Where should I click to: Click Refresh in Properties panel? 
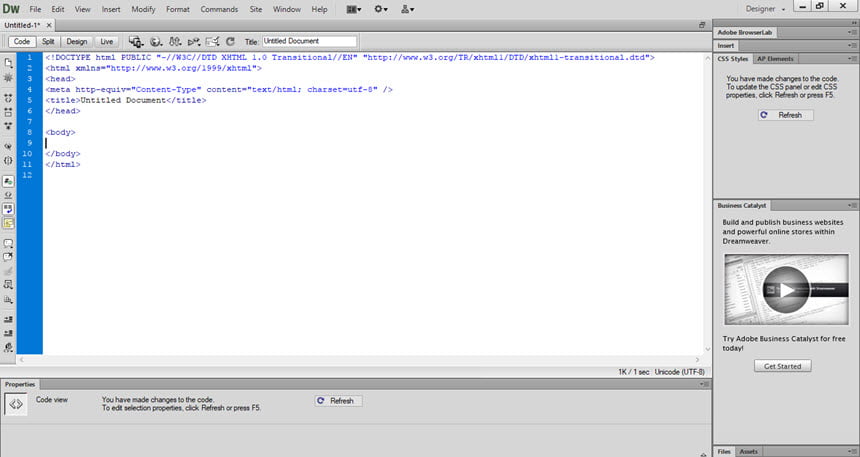click(x=338, y=401)
